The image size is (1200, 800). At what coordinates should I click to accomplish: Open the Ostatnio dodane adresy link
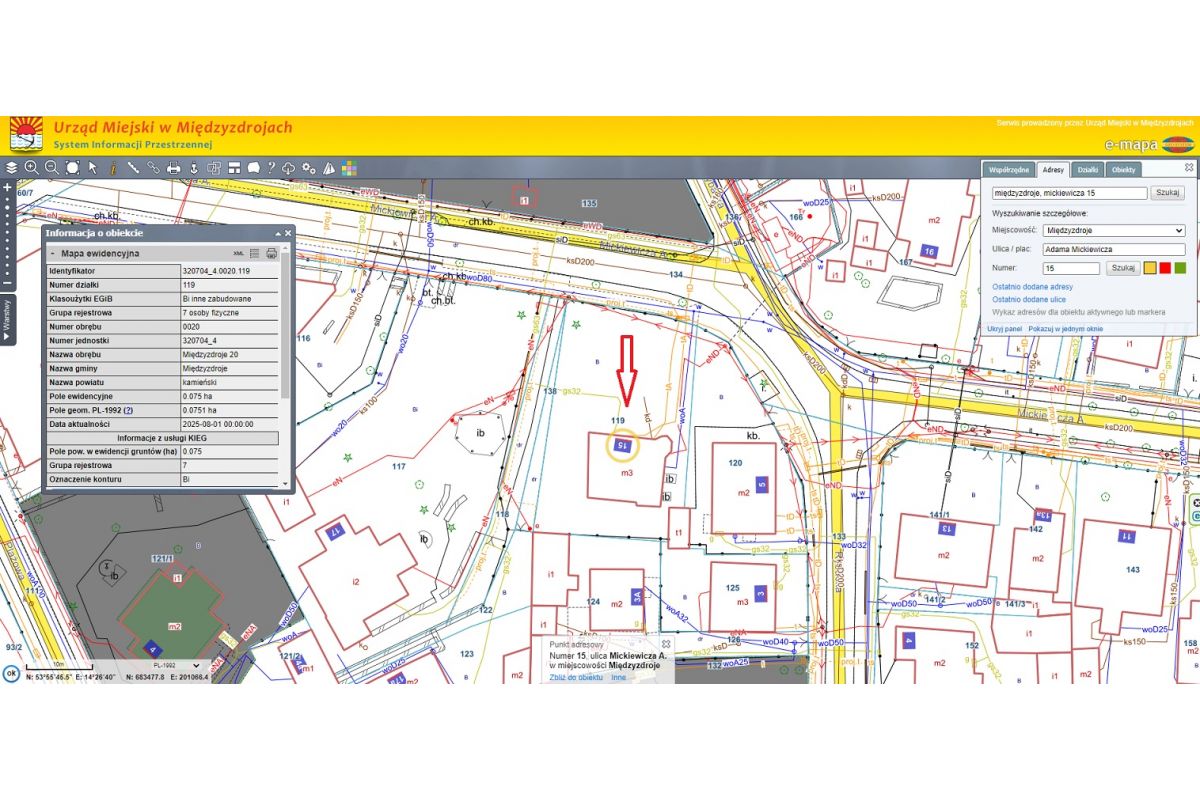[x=1031, y=286]
